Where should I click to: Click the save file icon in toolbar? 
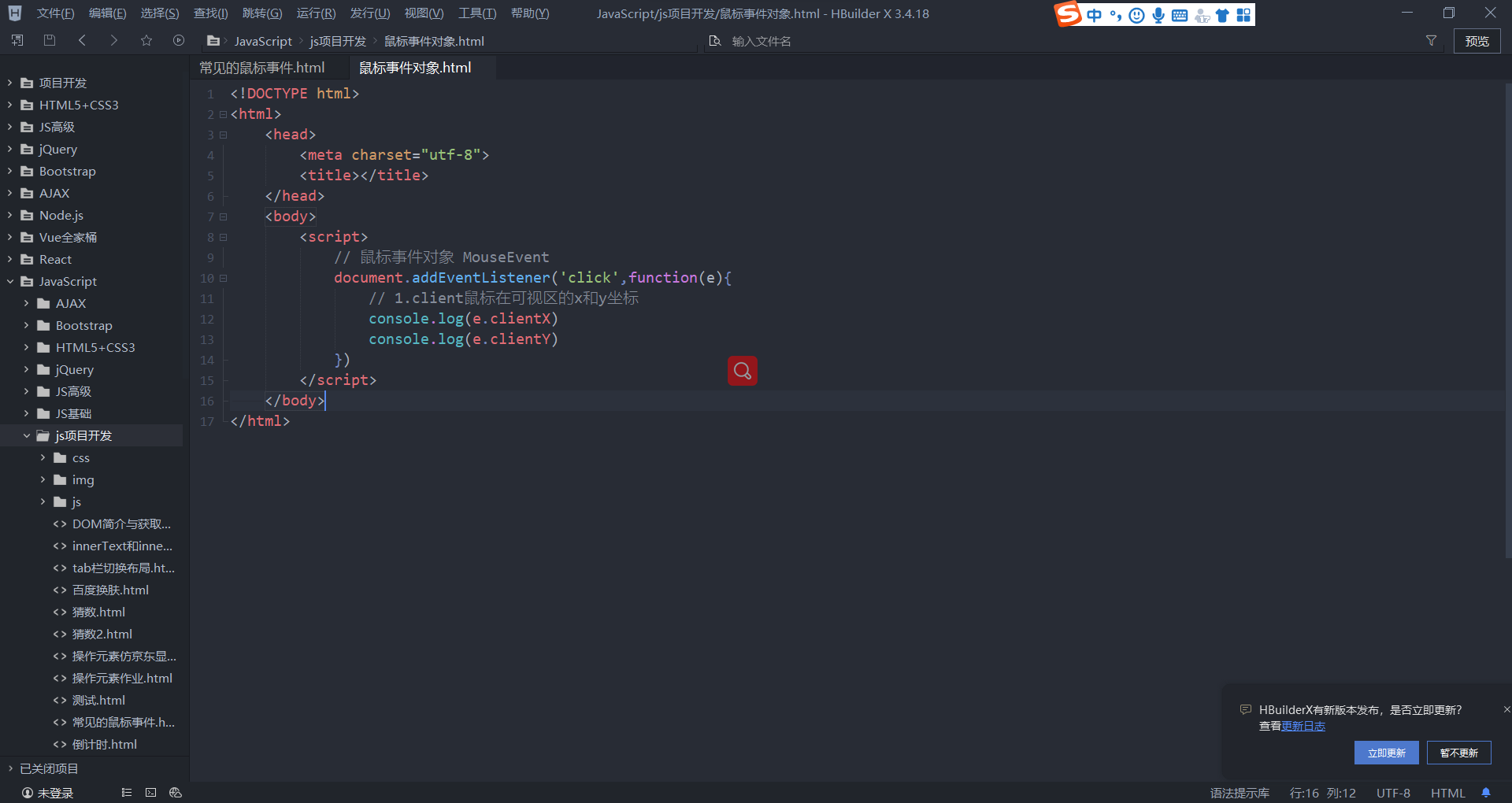(x=49, y=40)
